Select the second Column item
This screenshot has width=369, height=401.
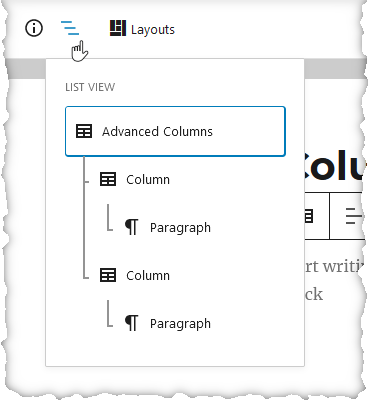(135, 275)
